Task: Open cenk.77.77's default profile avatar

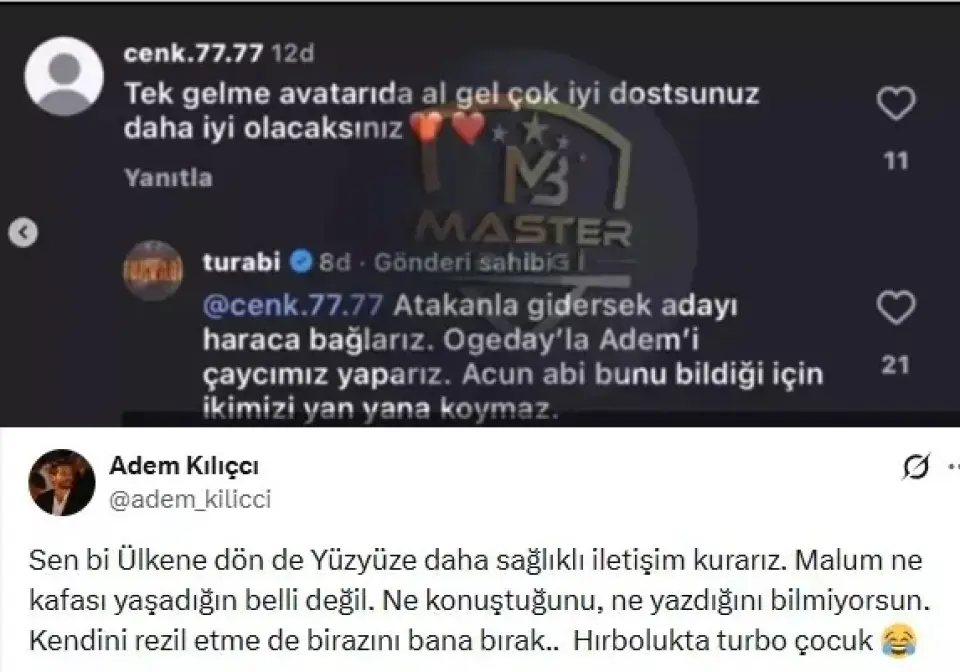Action: pos(64,76)
